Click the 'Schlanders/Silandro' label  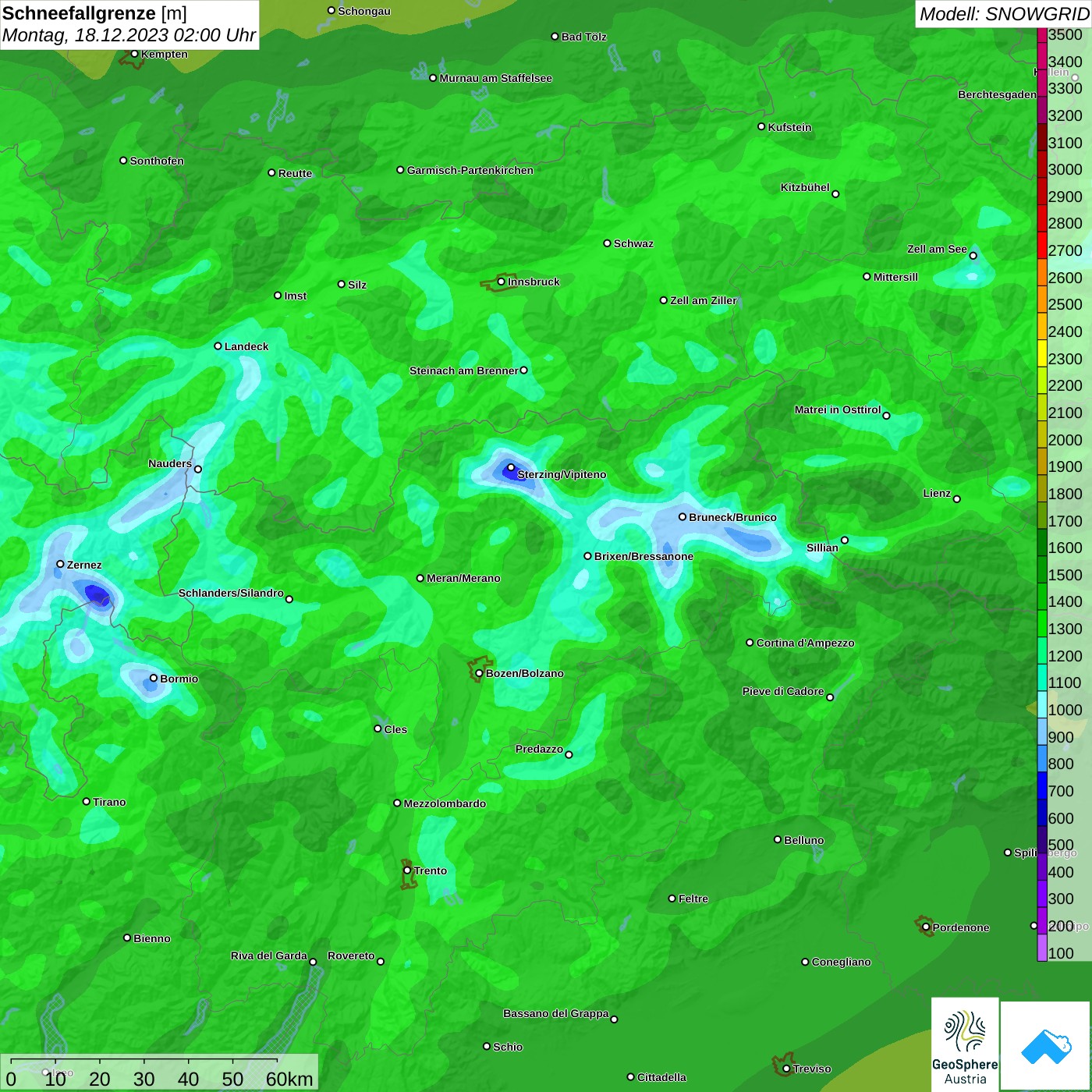[x=231, y=593]
